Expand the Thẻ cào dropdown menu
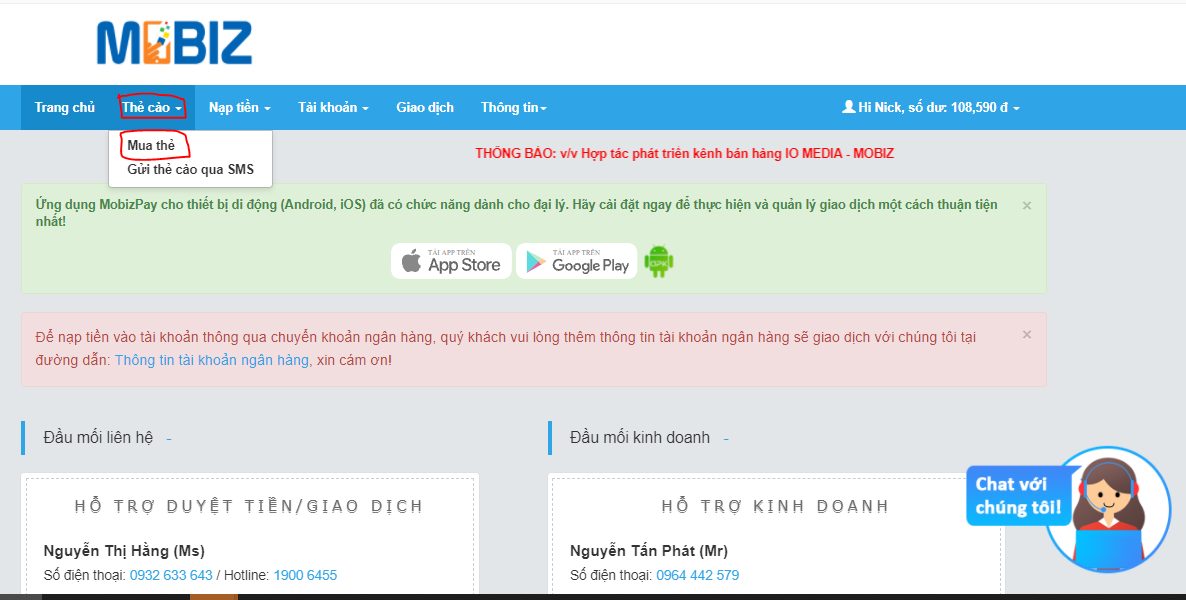This screenshot has height=600, width=1186. (x=151, y=108)
